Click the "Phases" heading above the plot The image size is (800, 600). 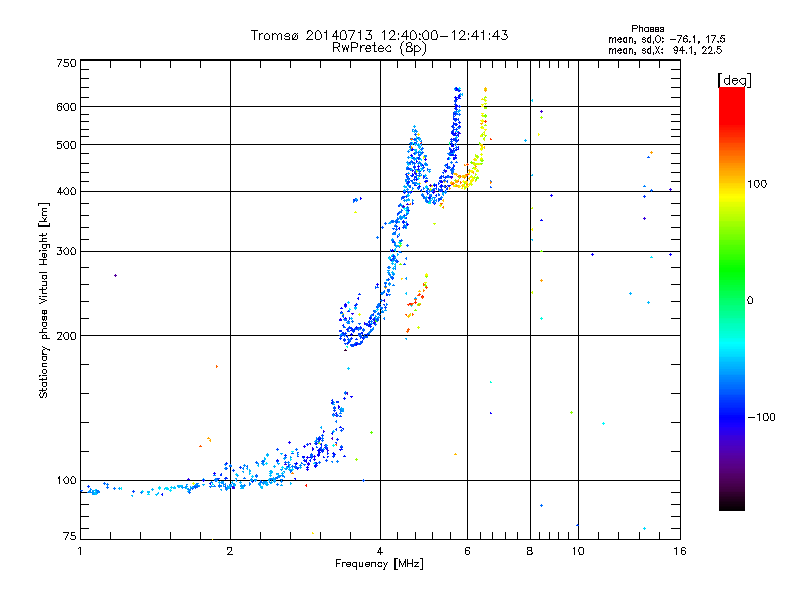[647, 29]
